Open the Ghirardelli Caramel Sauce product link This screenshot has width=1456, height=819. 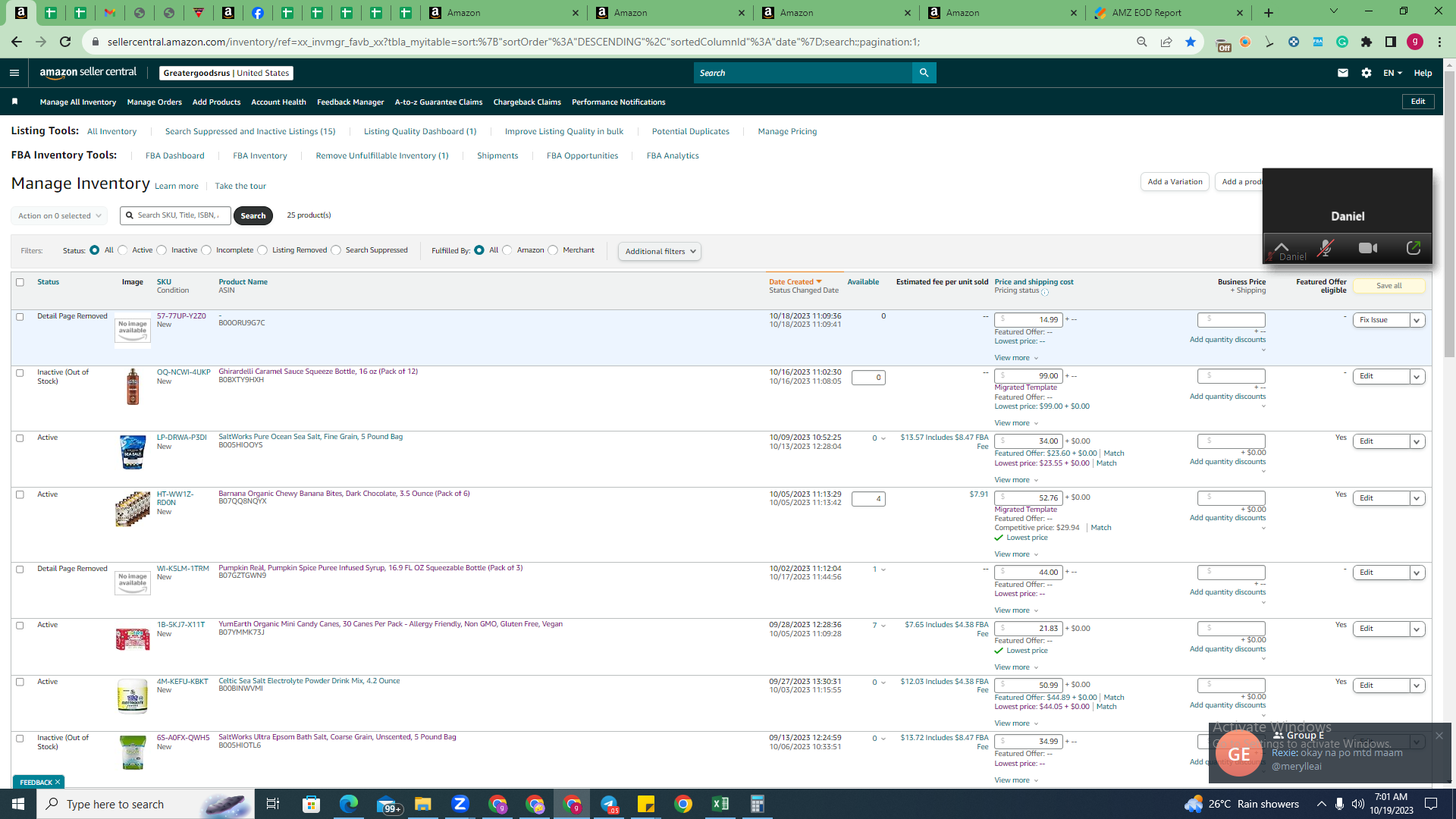(x=318, y=372)
